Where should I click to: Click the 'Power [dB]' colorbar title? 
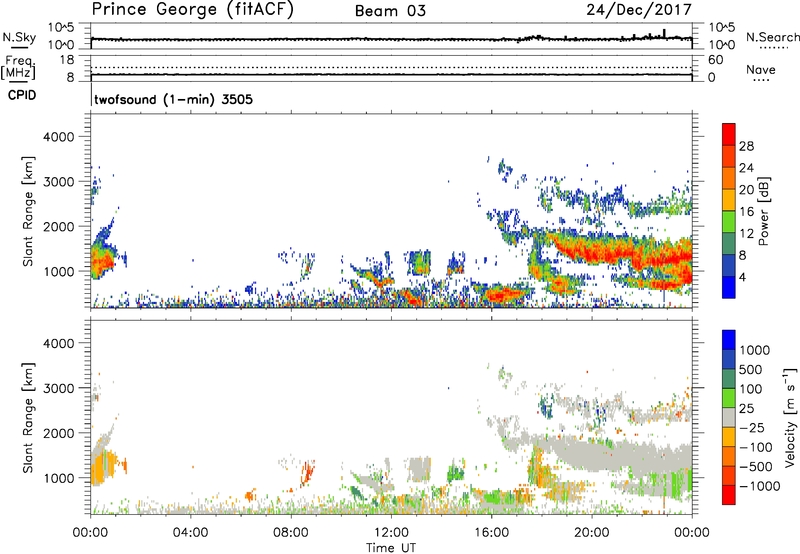[763, 211]
